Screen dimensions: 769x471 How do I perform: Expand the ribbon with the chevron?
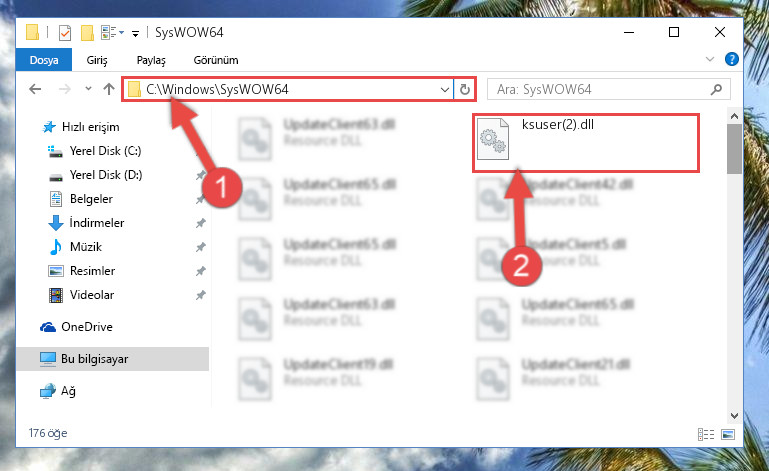tap(709, 59)
